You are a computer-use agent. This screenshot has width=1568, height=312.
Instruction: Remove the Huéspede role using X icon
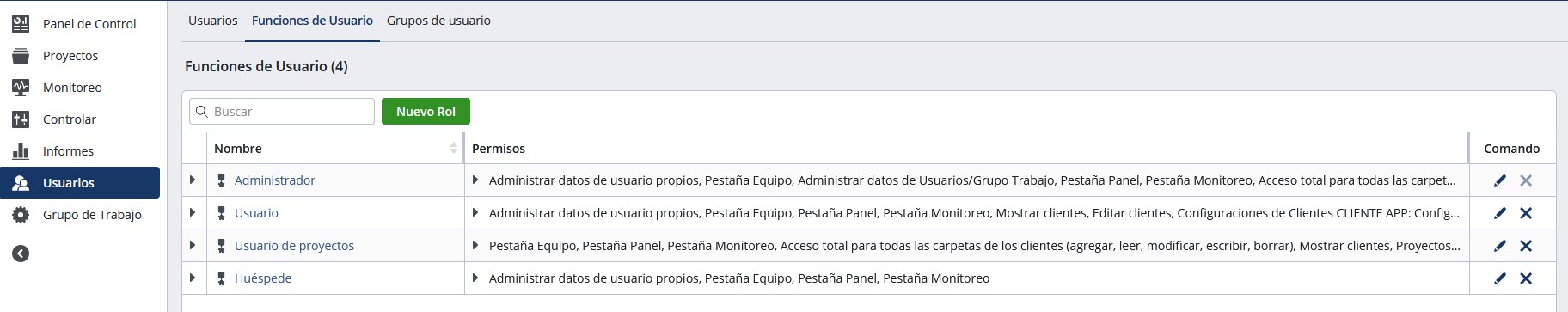tap(1526, 278)
